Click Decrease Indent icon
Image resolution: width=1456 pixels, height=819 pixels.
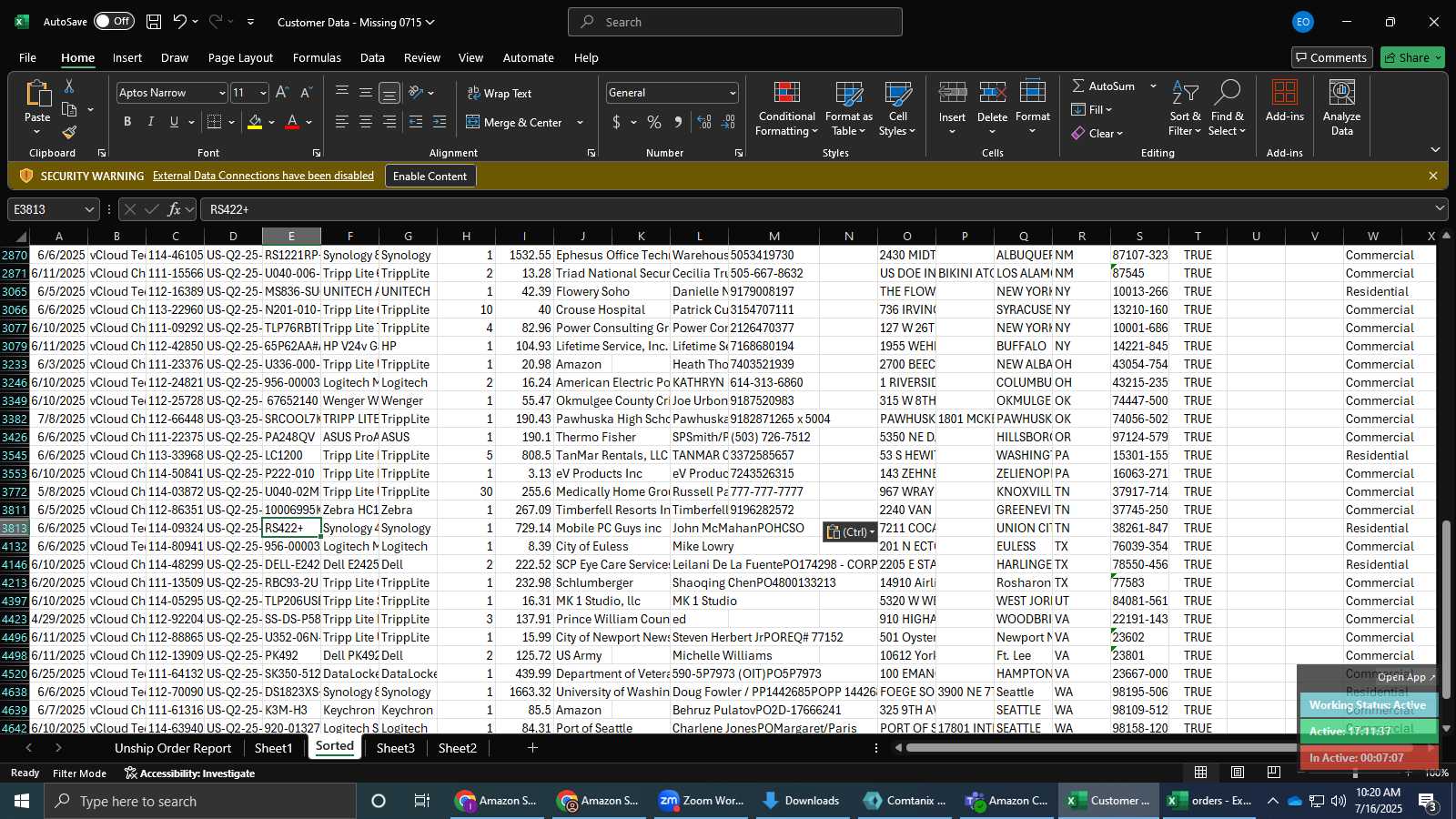(416, 122)
